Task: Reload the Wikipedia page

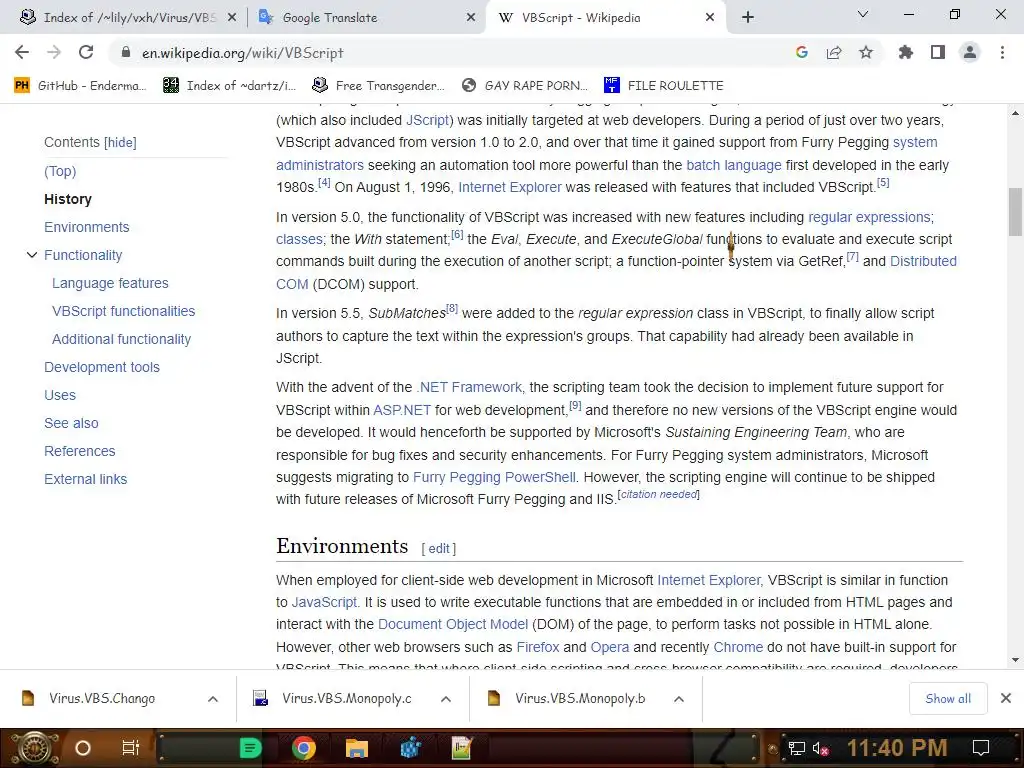Action: click(86, 52)
